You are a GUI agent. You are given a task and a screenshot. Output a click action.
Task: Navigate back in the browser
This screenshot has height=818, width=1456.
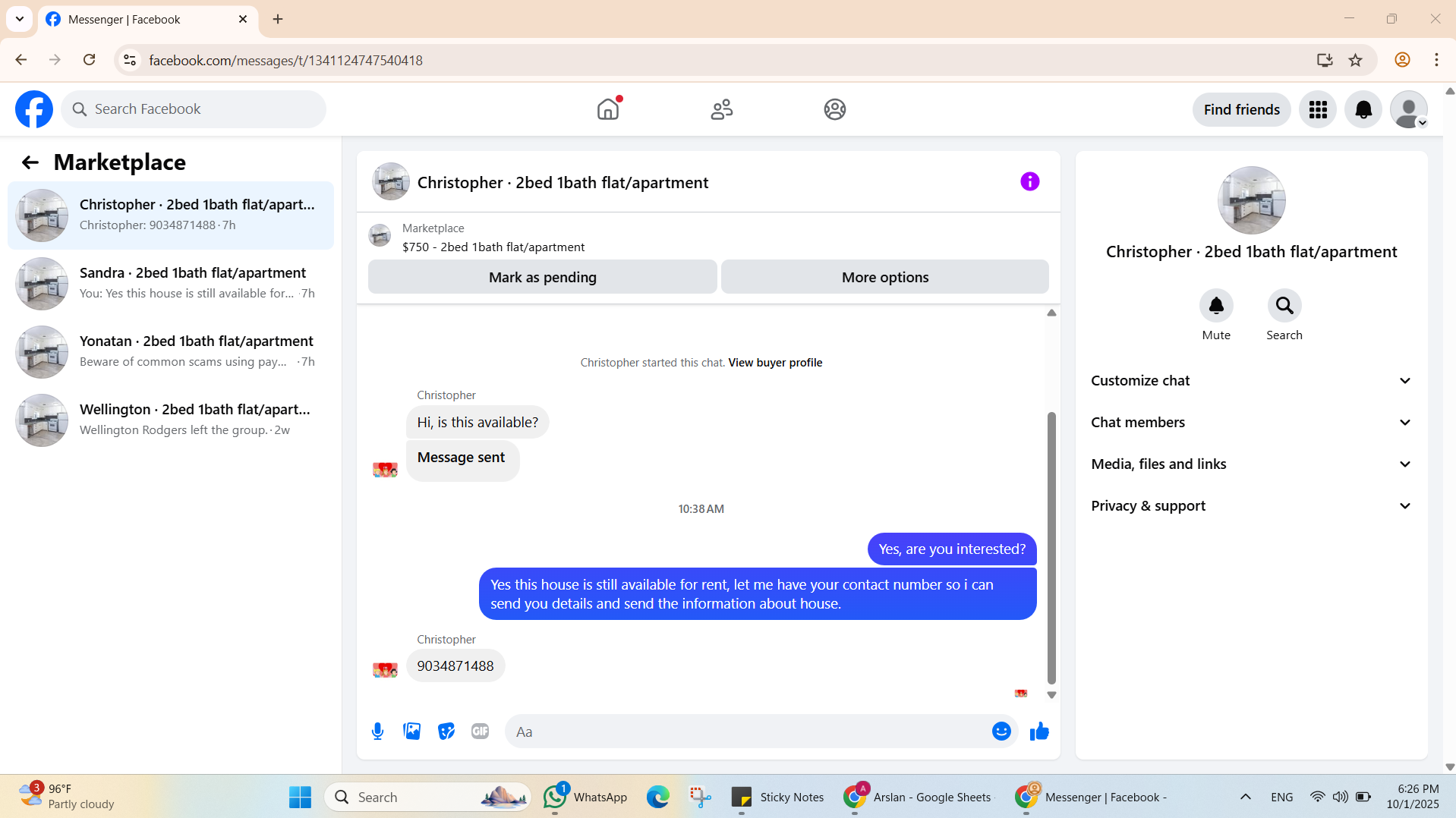[21, 60]
